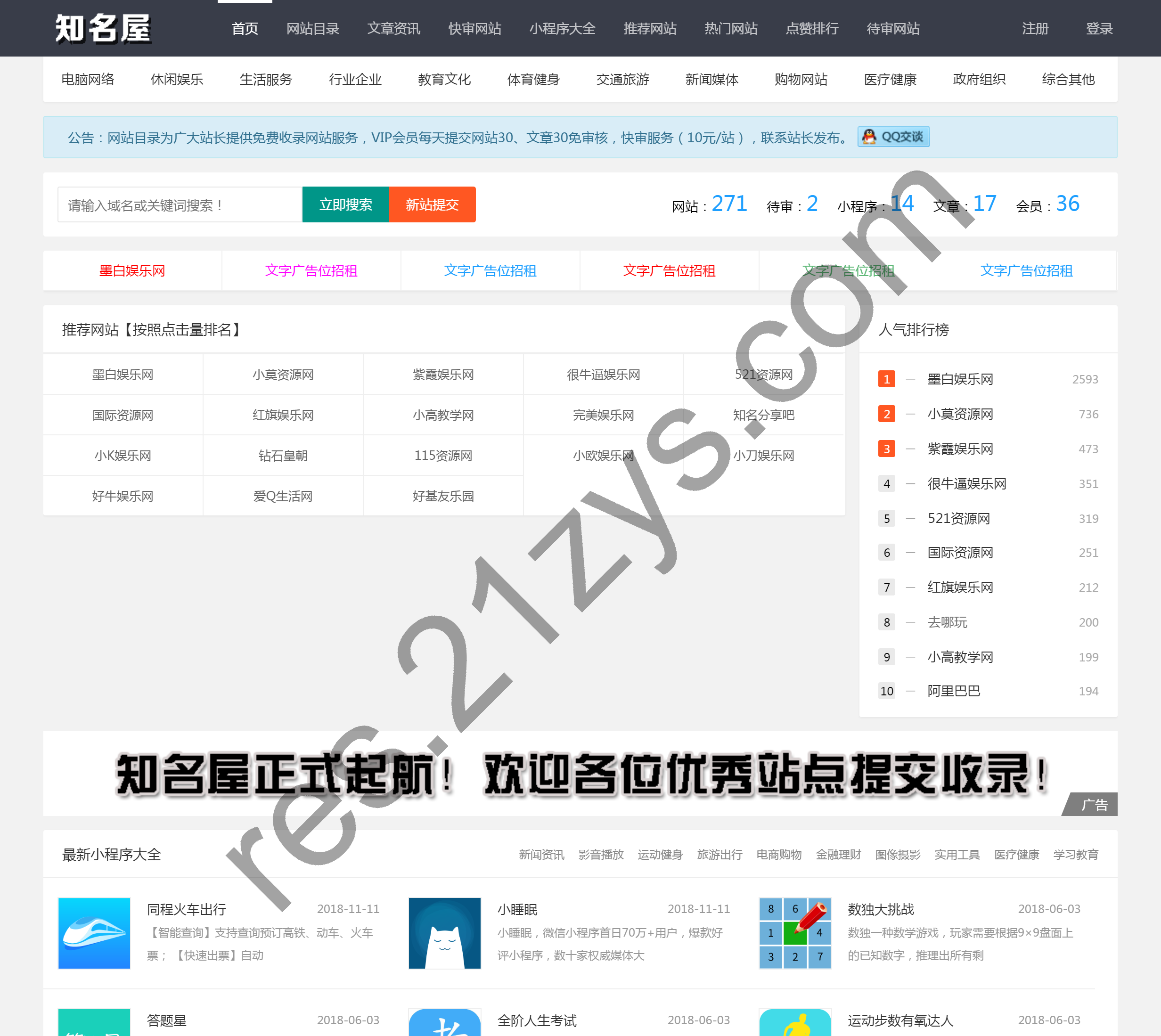Select the 休闲娱乐 category
1161x1036 pixels.
[x=177, y=79]
